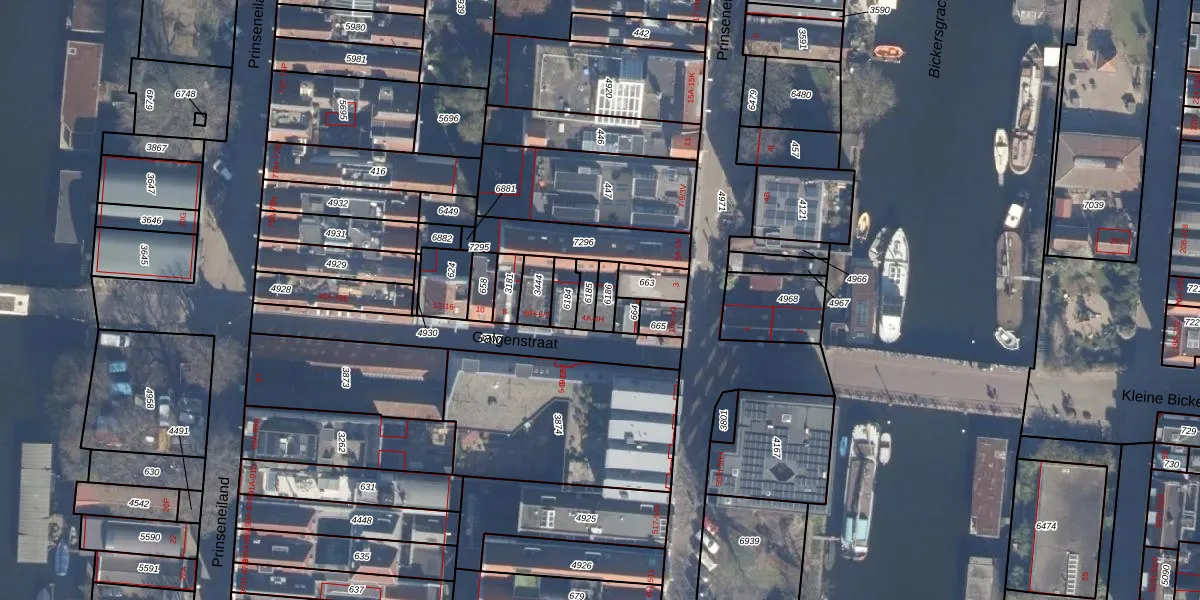Select parcel label 663
Screen dimensions: 1200x600
[647, 283]
